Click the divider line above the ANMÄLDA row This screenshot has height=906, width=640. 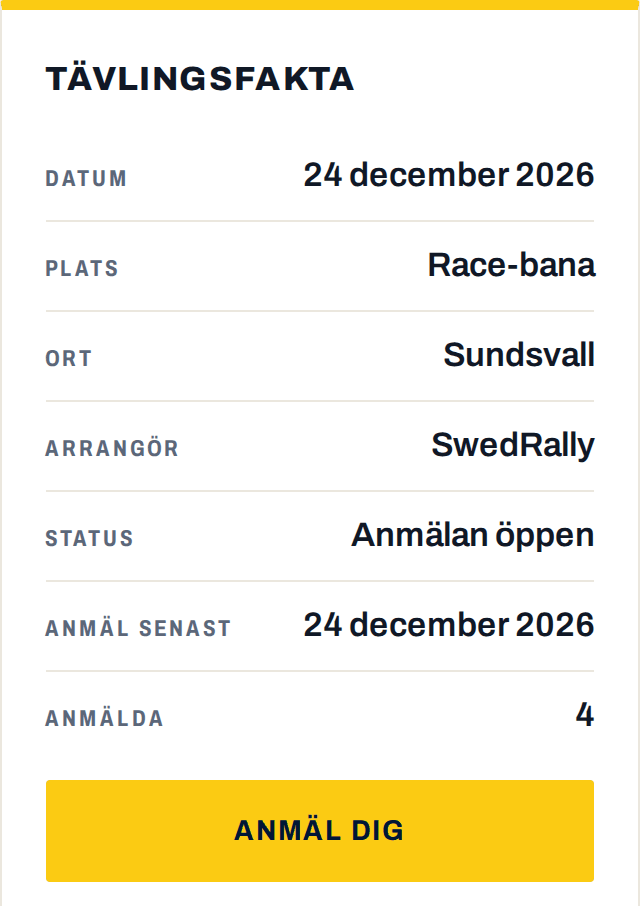(x=320, y=671)
